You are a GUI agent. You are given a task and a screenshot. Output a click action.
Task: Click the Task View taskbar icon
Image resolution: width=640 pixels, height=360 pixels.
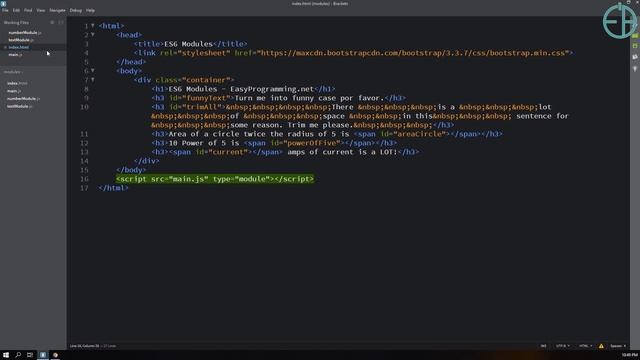30,355
